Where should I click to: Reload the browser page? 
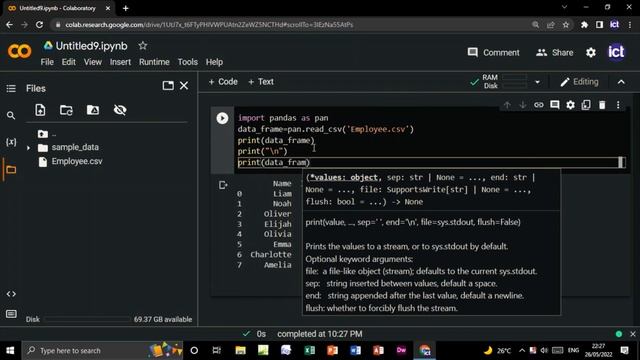click(x=39, y=25)
